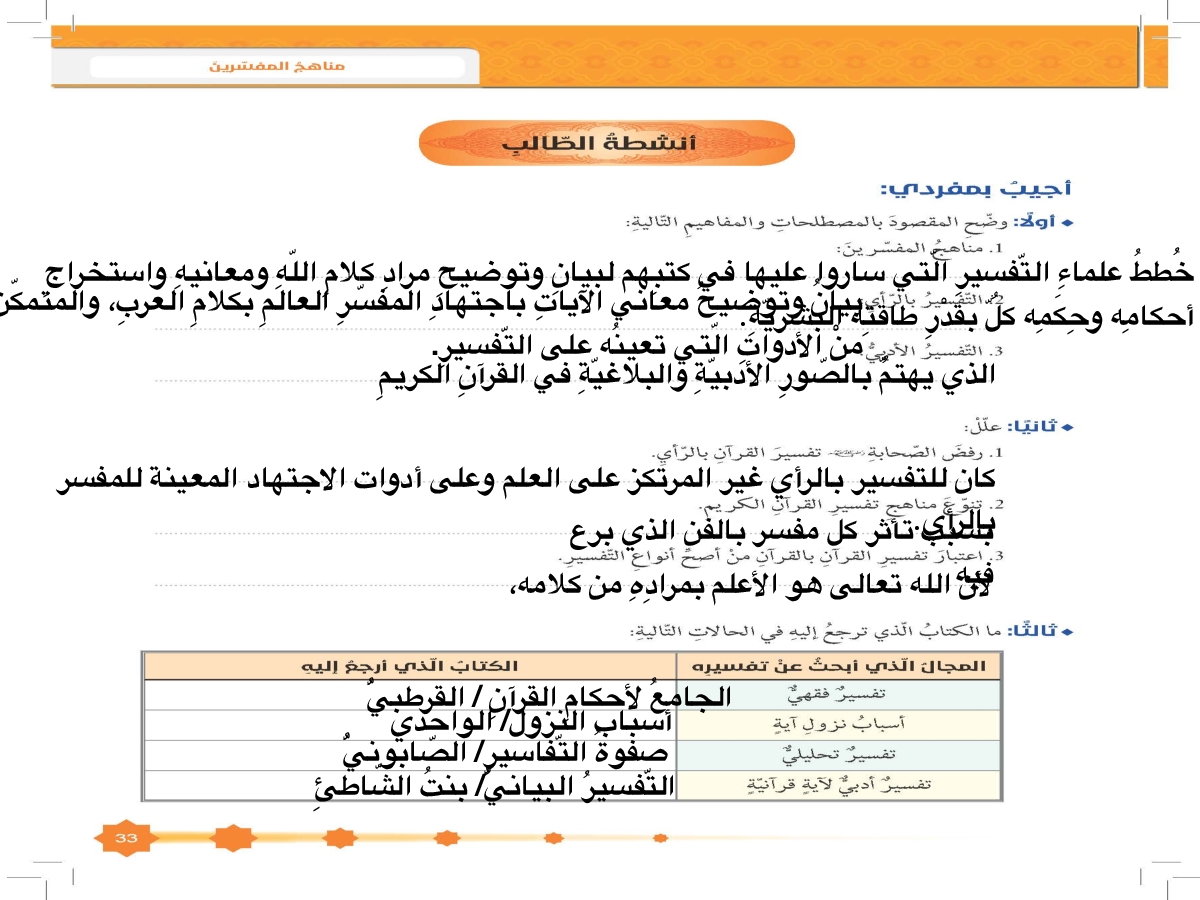
Task: Click the answer الجامع لأحكام القرآن / القرطبي
Action: [x=549, y=696]
